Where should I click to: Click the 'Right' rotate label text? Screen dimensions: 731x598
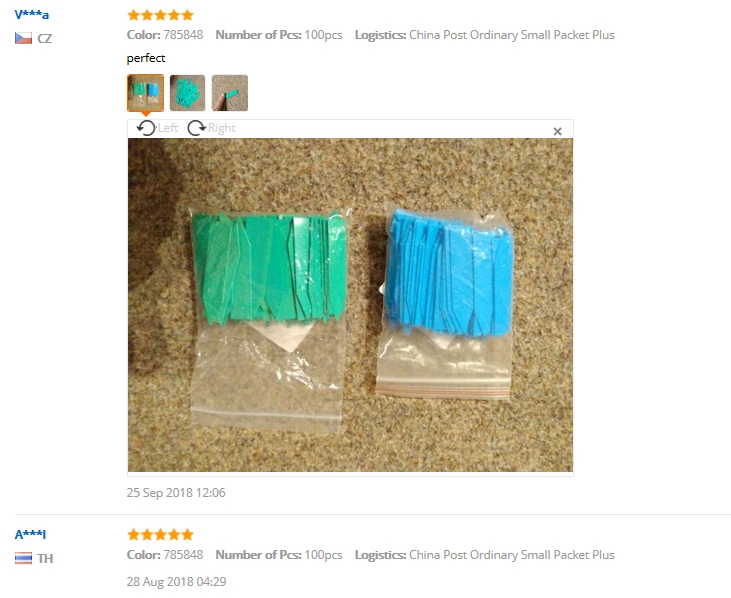[x=221, y=128]
